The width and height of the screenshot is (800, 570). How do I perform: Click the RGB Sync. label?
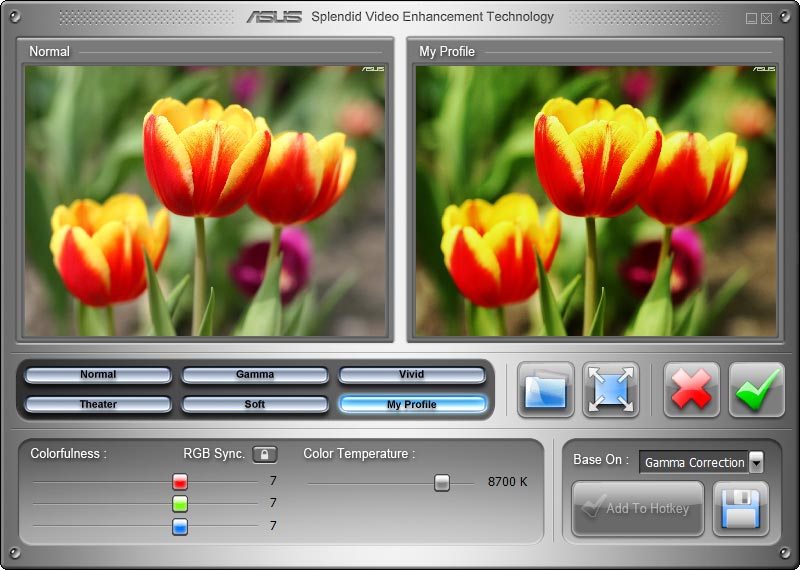(x=214, y=454)
